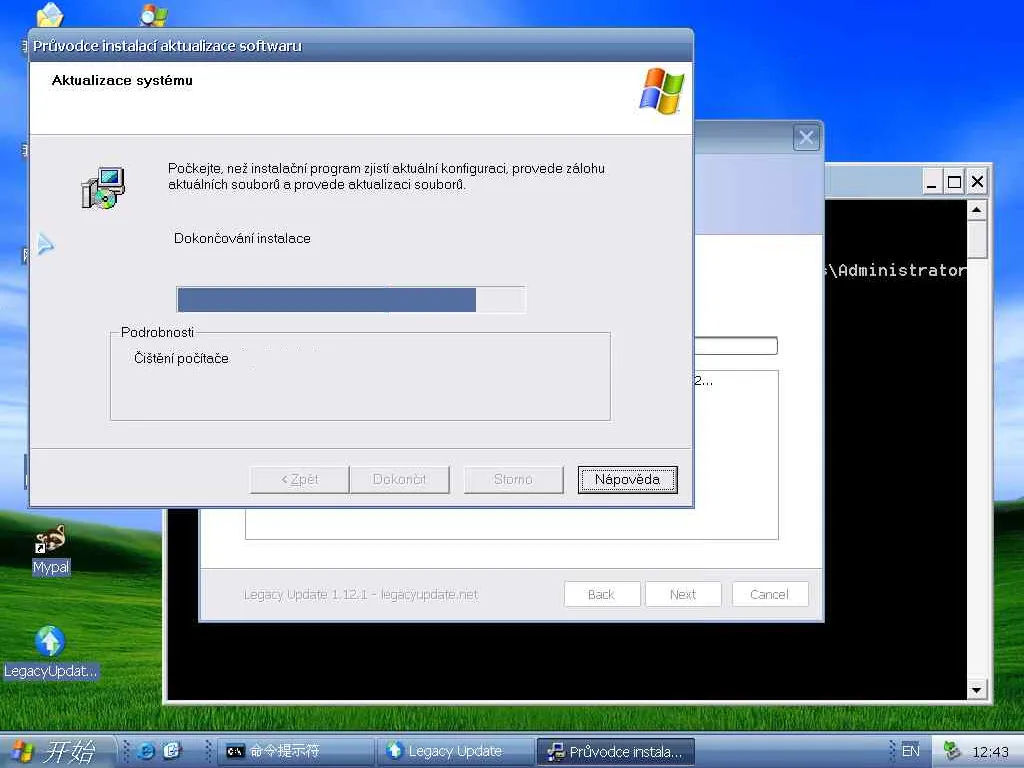Click the Nápověda help button
1024x768 pixels.
coord(627,480)
